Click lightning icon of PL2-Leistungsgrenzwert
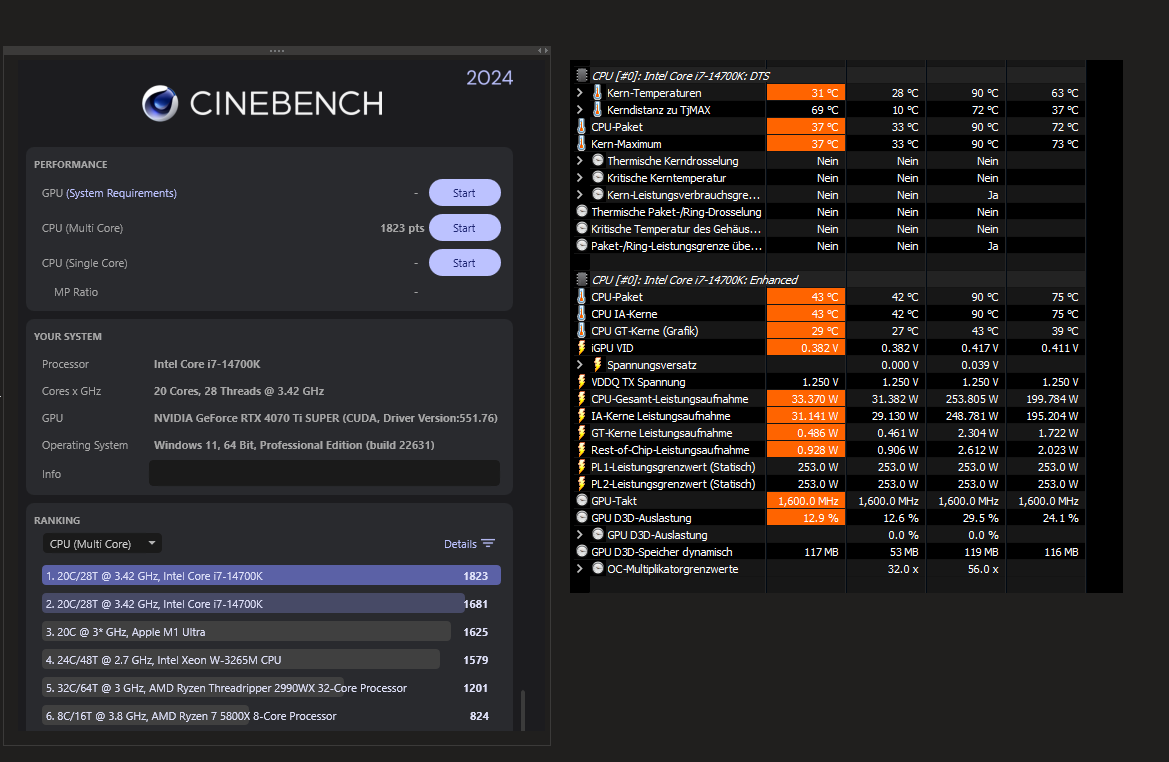 click(582, 484)
